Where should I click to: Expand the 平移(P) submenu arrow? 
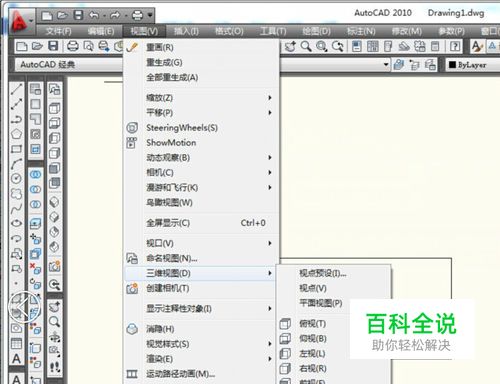point(270,113)
